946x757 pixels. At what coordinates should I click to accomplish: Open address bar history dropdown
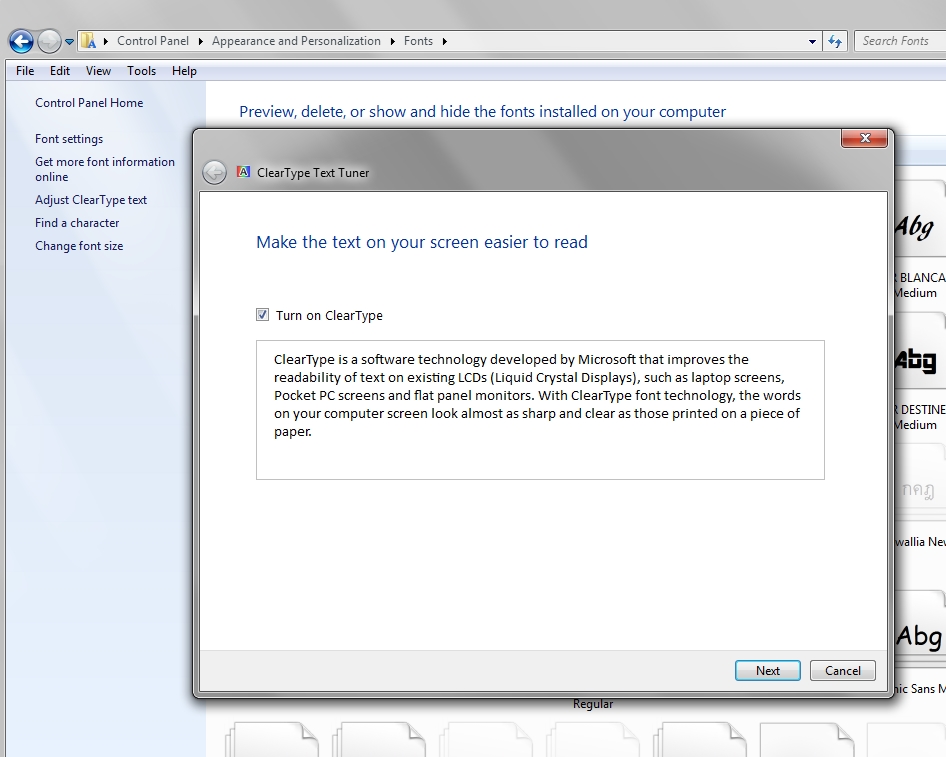(x=812, y=42)
